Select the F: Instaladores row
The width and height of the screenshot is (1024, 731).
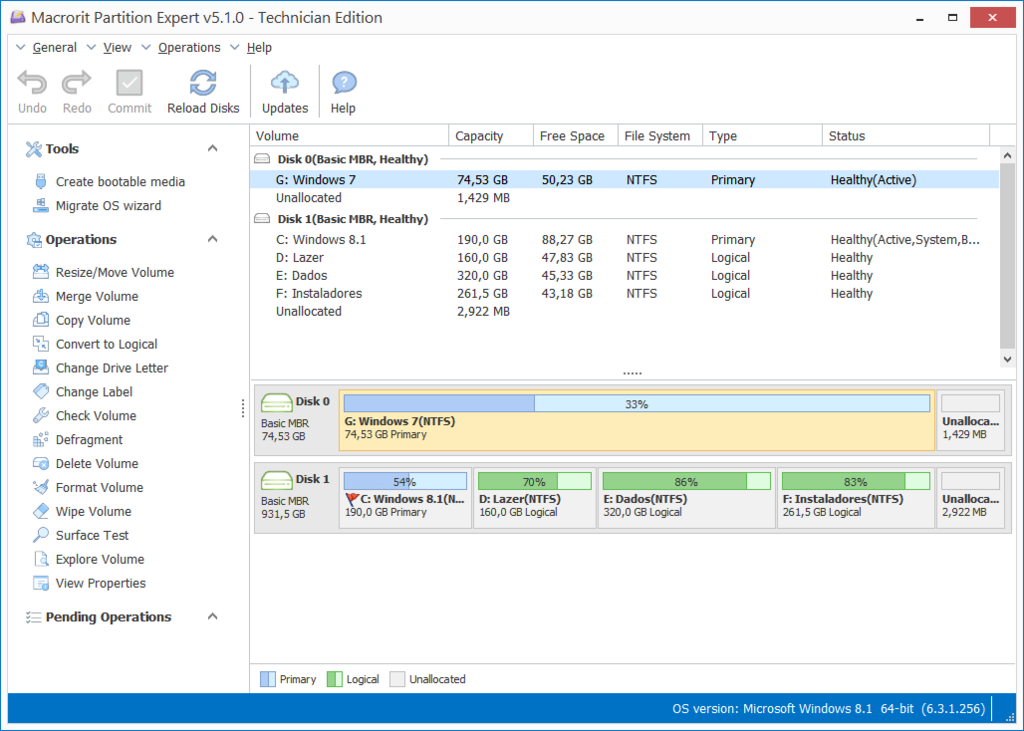[x=624, y=293]
